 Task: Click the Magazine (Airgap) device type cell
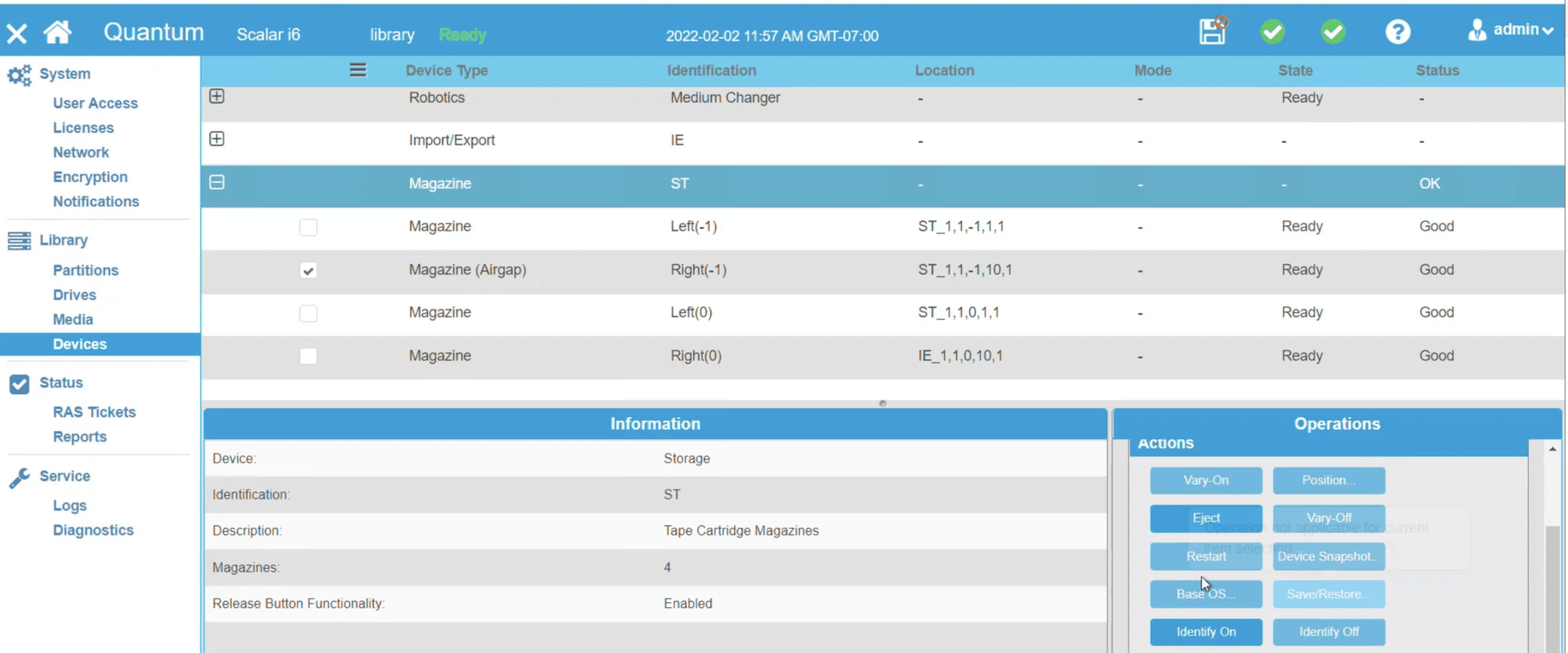[467, 270]
